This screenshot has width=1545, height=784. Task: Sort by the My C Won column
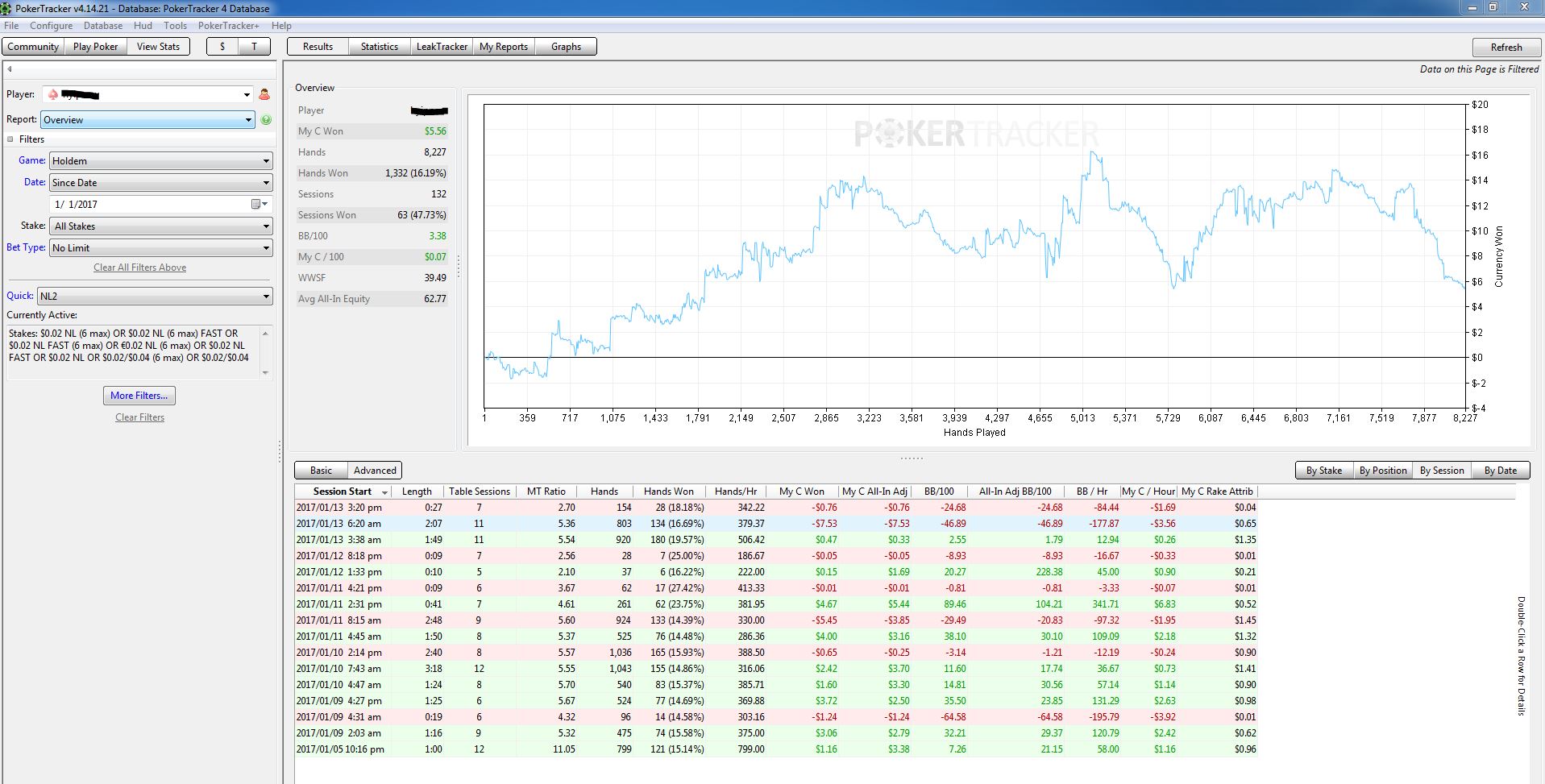802,492
